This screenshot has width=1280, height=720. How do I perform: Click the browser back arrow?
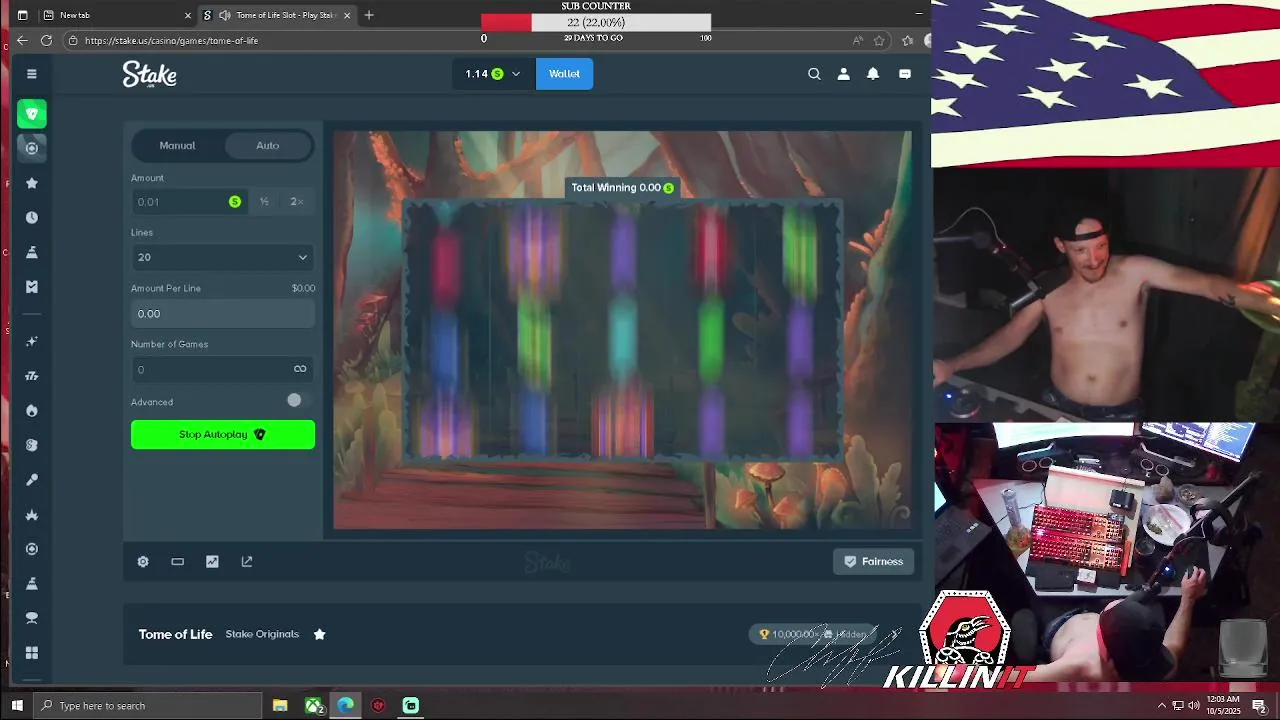coord(22,40)
